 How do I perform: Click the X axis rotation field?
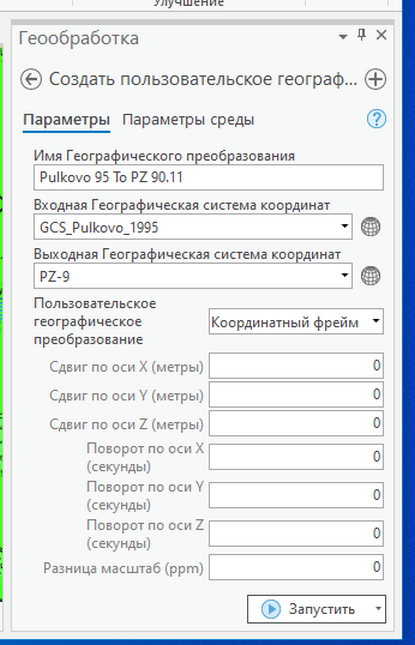(x=296, y=457)
